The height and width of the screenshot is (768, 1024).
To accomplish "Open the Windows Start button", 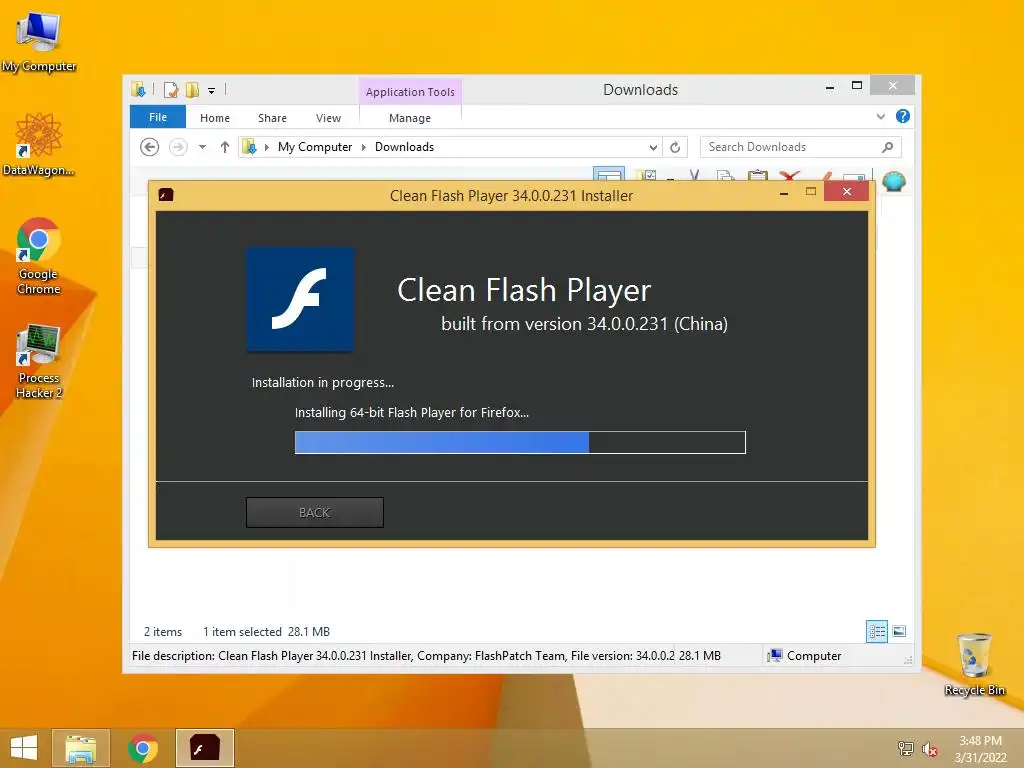I will pyautogui.click(x=24, y=748).
